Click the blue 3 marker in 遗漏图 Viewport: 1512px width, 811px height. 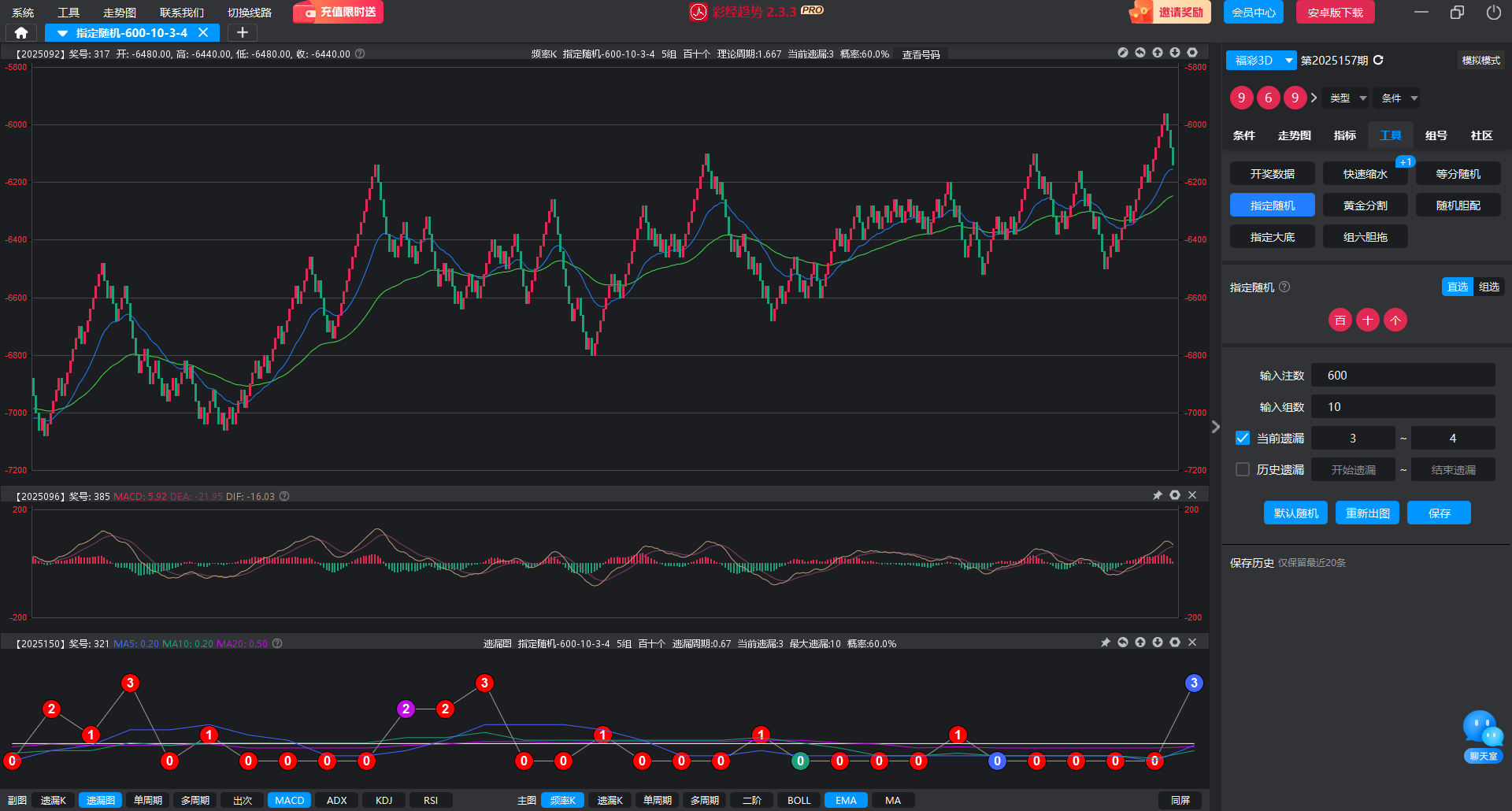pos(1194,683)
